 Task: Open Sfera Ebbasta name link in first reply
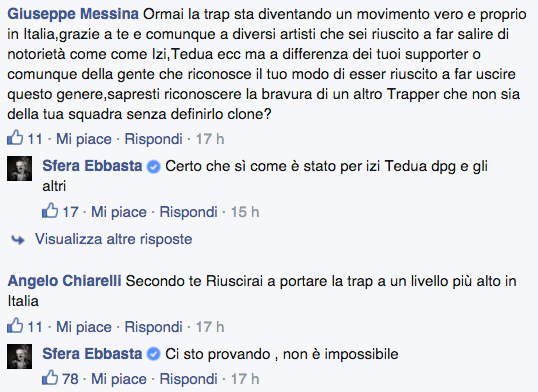click(x=92, y=166)
